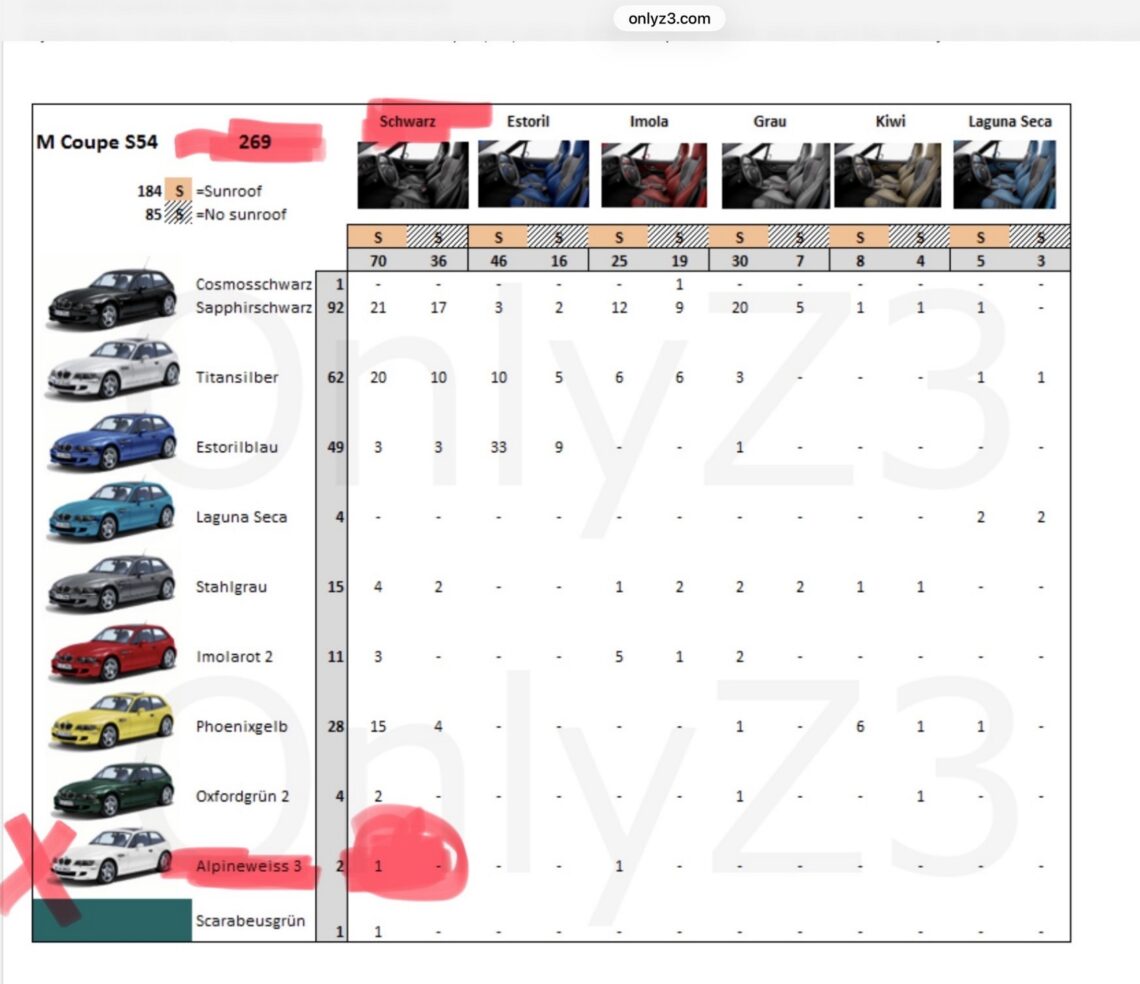The width and height of the screenshot is (1140, 984).
Task: Click the "=No sunroof" legend label
Action: (241, 215)
